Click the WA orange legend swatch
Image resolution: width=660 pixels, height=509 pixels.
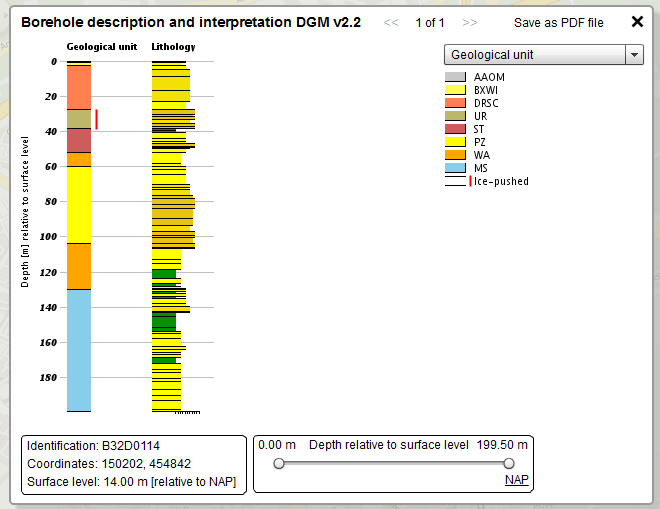[455, 155]
